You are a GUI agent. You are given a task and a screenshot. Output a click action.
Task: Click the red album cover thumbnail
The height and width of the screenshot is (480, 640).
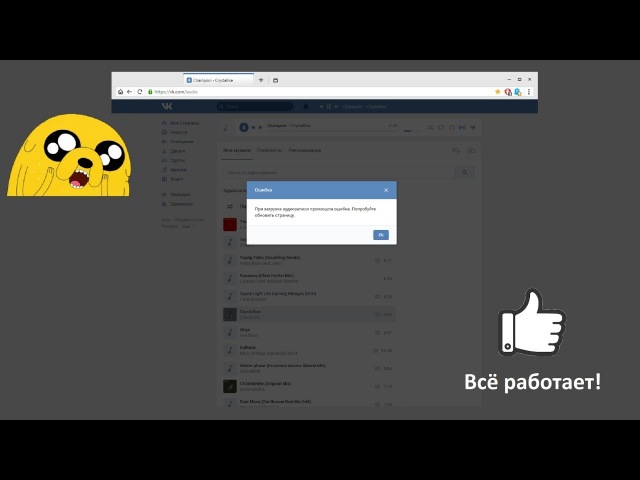tap(230, 224)
